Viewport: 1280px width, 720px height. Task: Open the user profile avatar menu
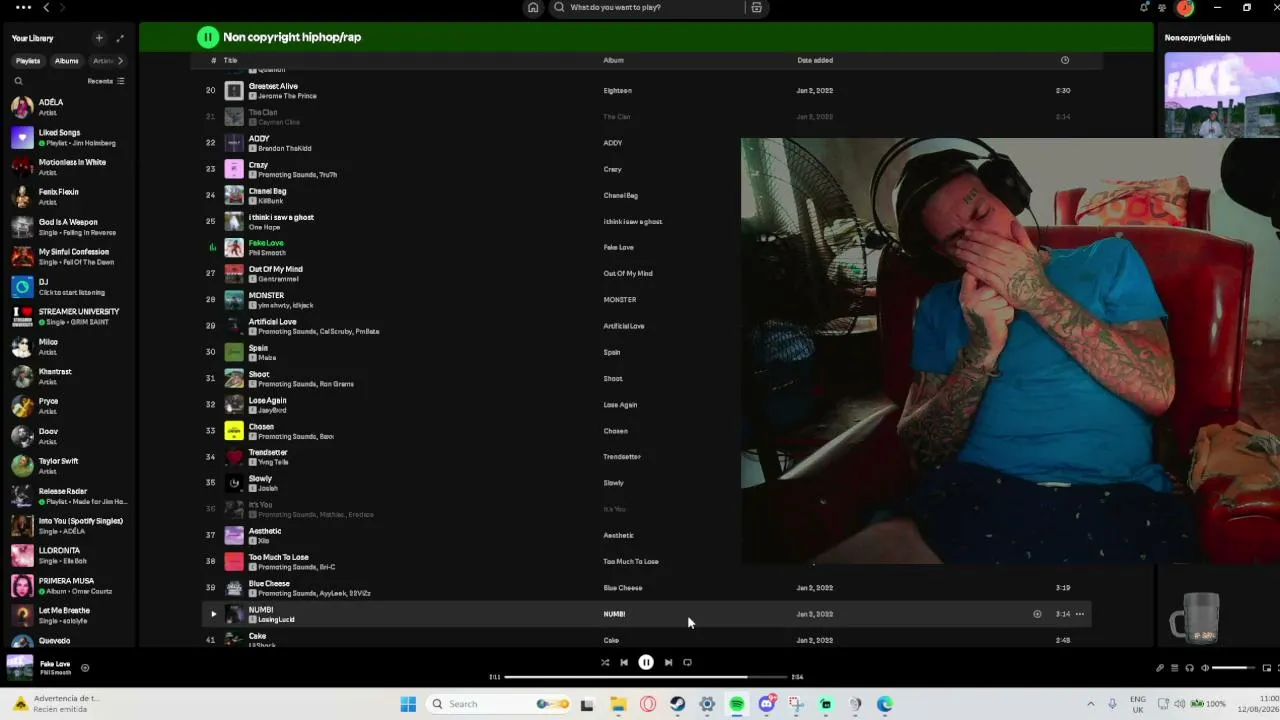pos(1185,7)
